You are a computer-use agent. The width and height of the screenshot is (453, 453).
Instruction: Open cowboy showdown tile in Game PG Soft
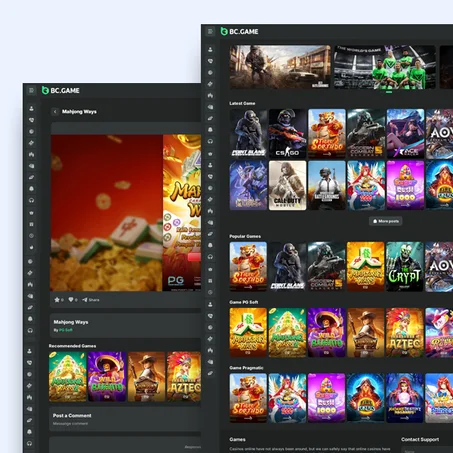[x=366, y=332]
